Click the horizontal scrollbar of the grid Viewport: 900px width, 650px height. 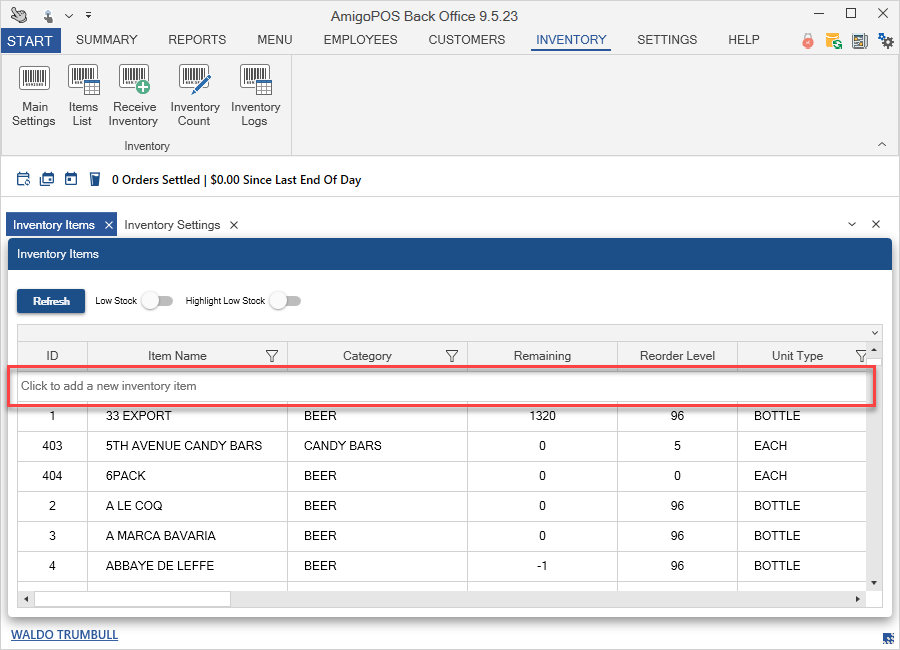(132, 599)
